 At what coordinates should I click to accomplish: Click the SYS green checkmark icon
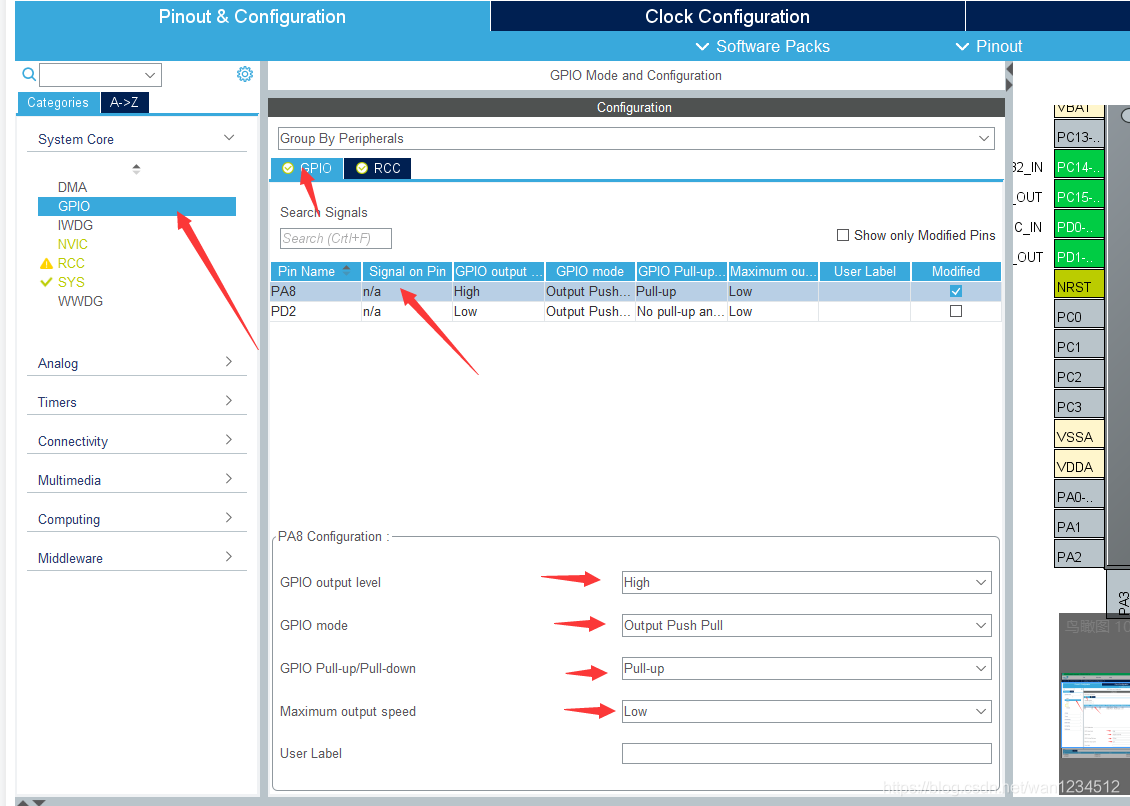[45, 283]
